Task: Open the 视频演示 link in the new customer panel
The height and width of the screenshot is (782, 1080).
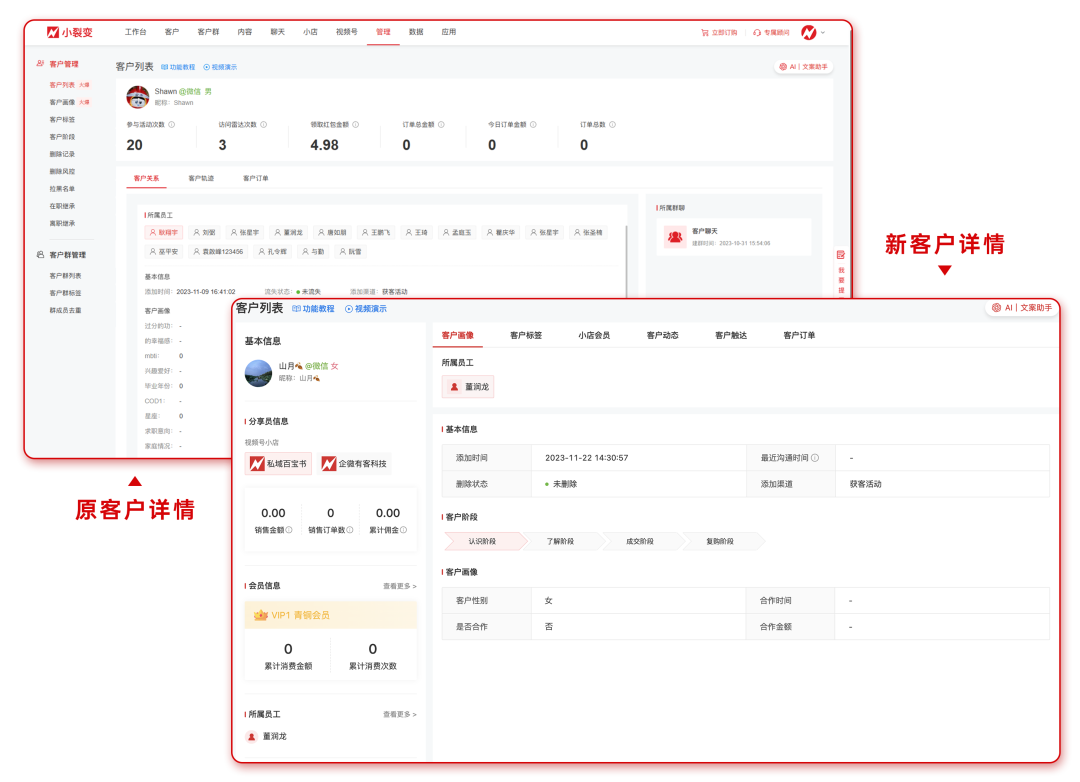Action: tap(365, 309)
